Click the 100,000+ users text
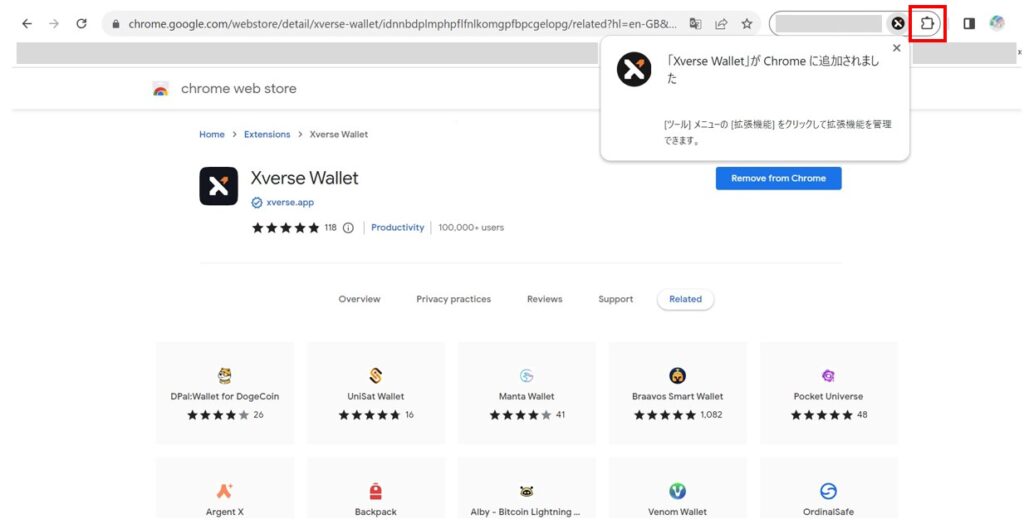1024x529 pixels. point(471,228)
